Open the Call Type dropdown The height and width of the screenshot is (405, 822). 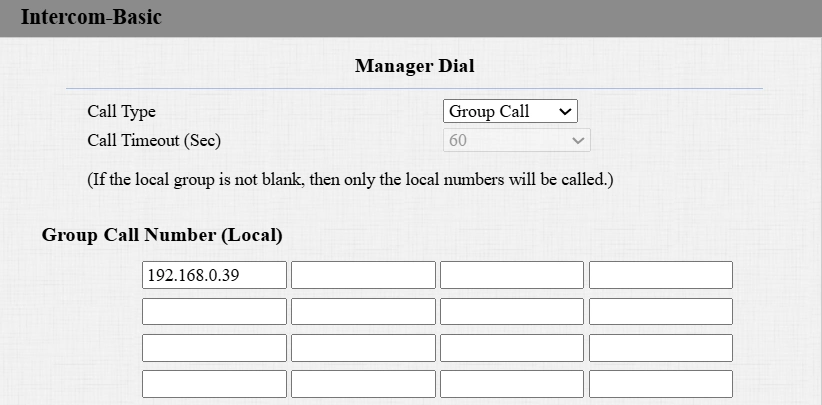[510, 112]
